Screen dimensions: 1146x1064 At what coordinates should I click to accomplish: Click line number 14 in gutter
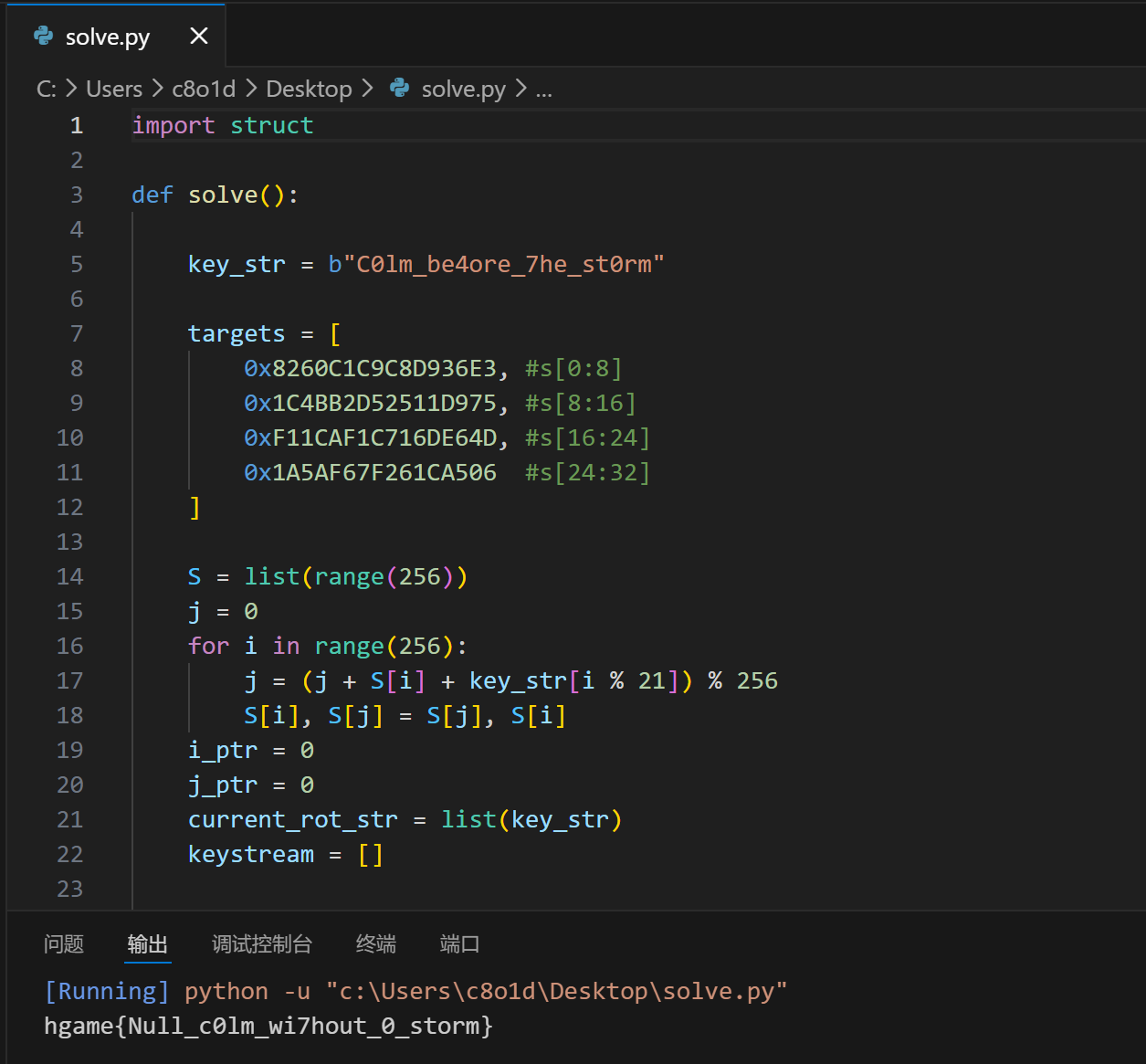69,576
